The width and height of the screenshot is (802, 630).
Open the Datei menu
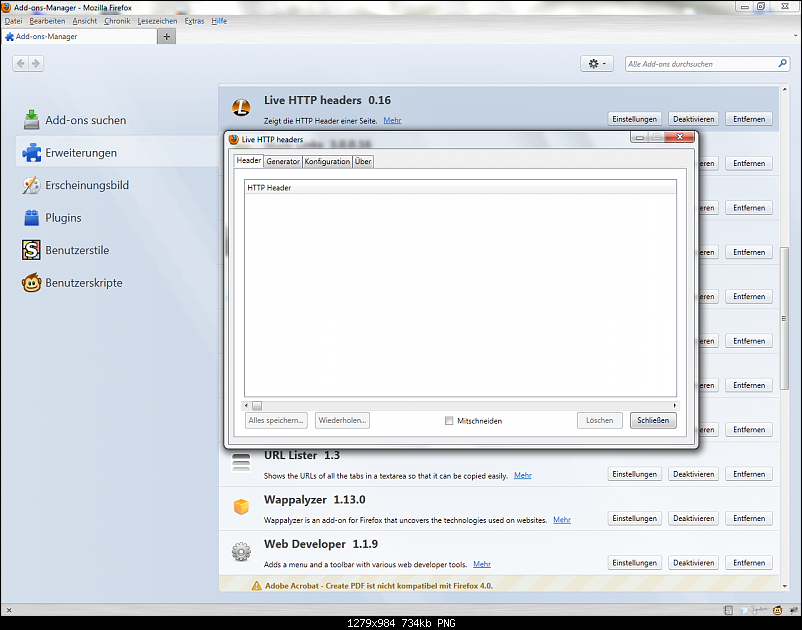(13, 21)
